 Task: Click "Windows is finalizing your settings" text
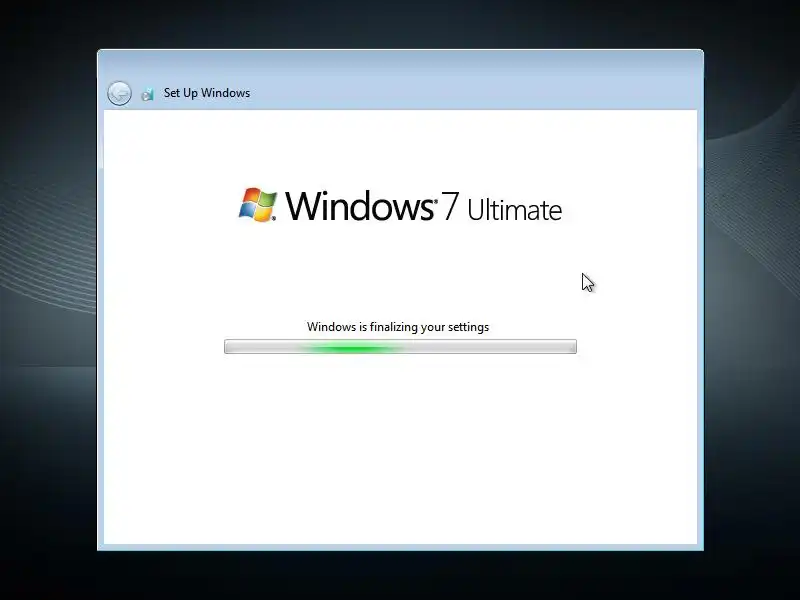tap(398, 327)
